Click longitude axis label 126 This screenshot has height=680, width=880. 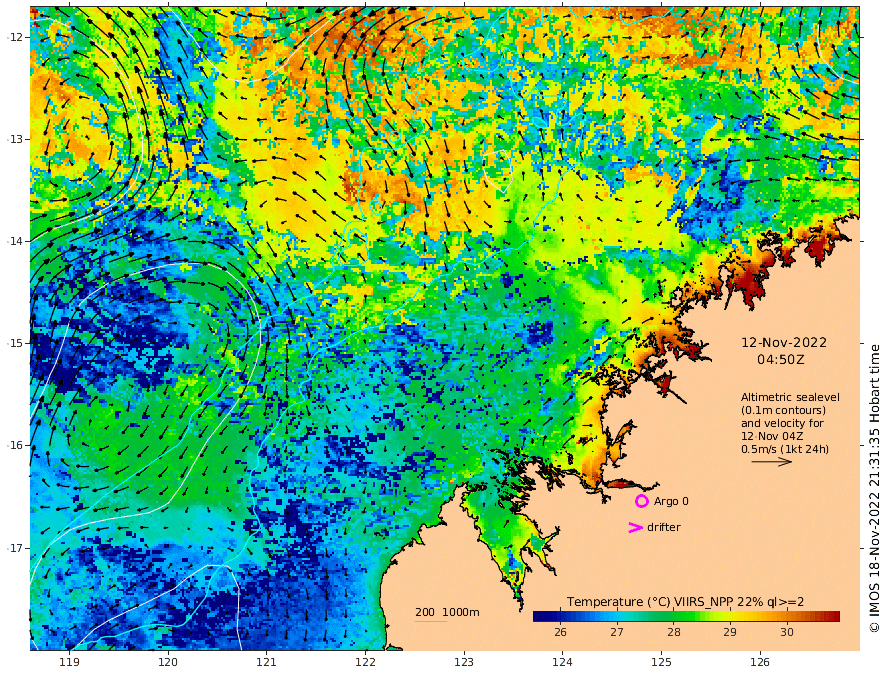760,662
